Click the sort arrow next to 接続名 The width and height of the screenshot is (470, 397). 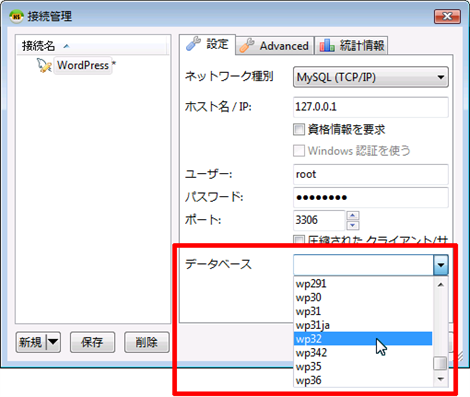(66, 46)
